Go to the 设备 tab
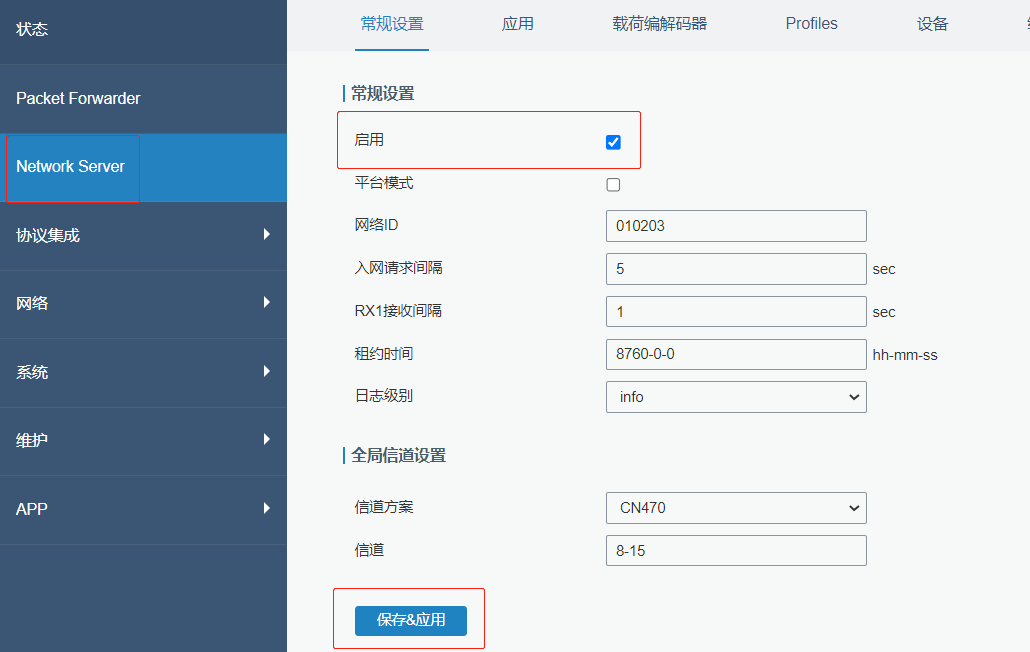The image size is (1030, 652). tap(932, 24)
